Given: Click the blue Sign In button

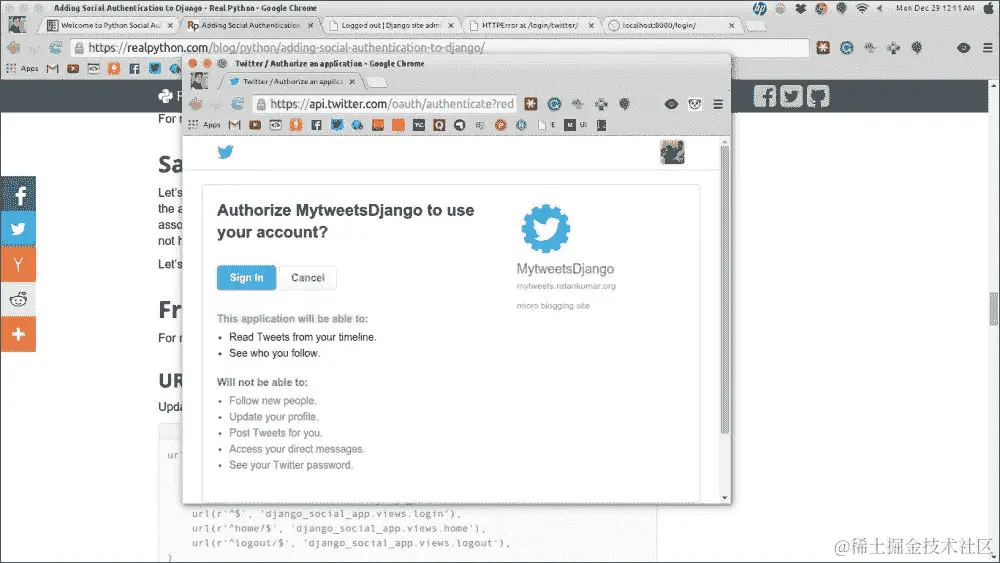Looking at the screenshot, I should tap(246, 277).
